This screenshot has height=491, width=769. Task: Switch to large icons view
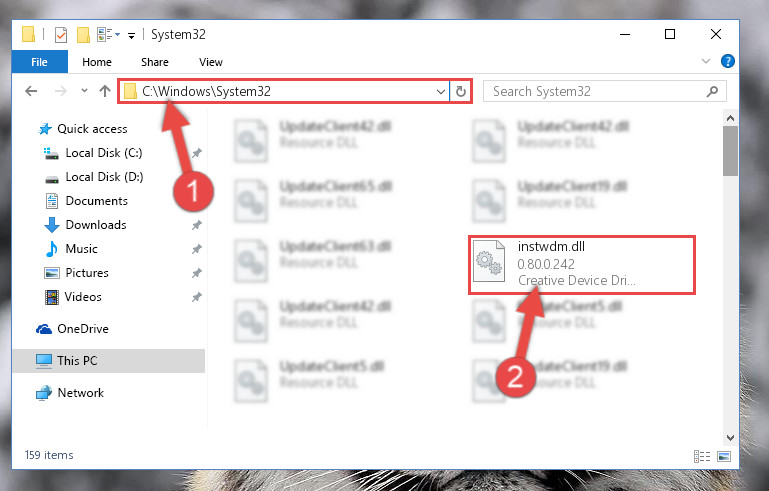click(724, 457)
